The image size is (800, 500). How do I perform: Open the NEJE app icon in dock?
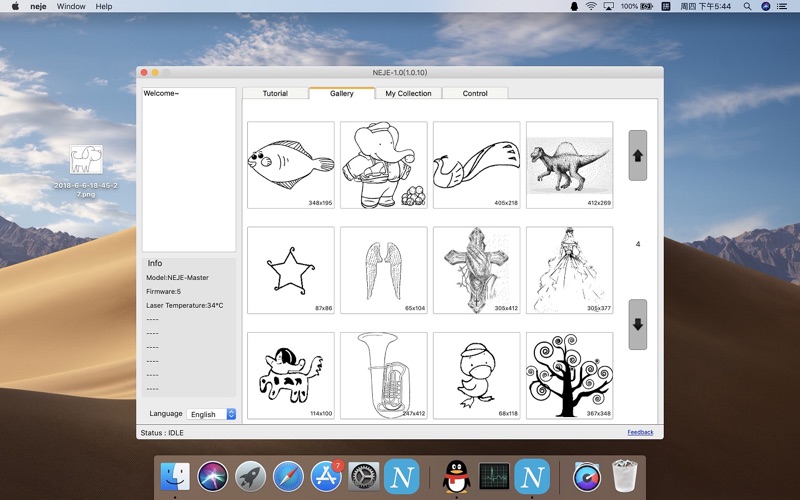401,477
